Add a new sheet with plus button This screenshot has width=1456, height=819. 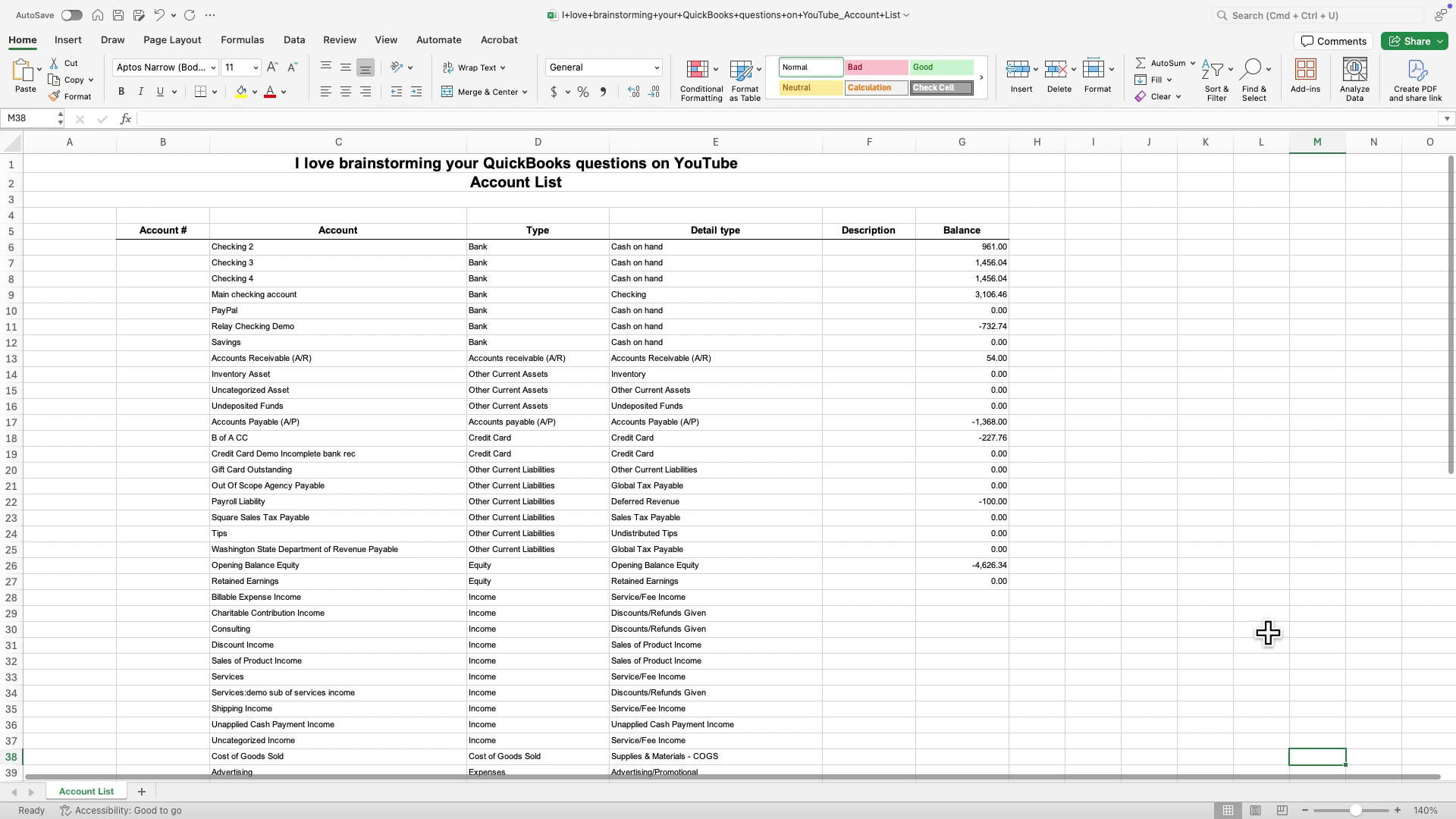[141, 792]
